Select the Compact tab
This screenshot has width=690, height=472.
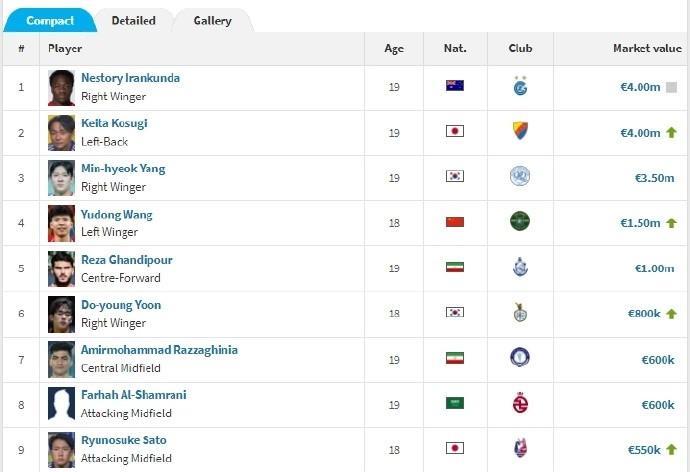tap(50, 21)
